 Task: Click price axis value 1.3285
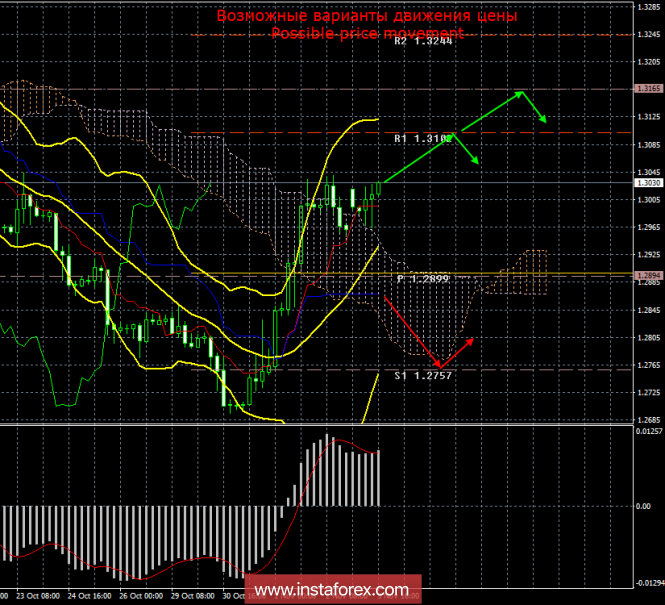[649, 7]
